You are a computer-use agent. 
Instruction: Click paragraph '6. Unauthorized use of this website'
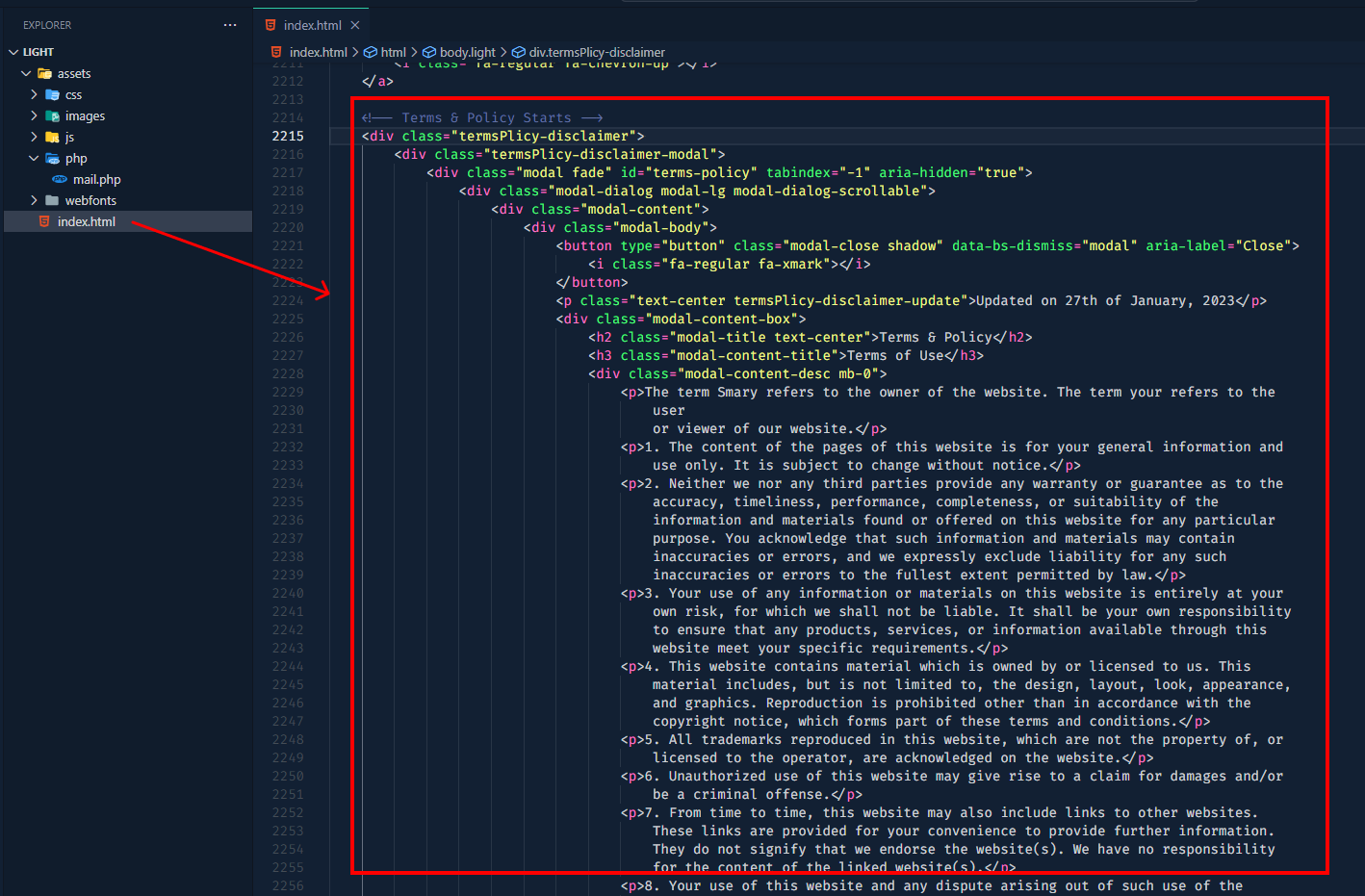952,785
